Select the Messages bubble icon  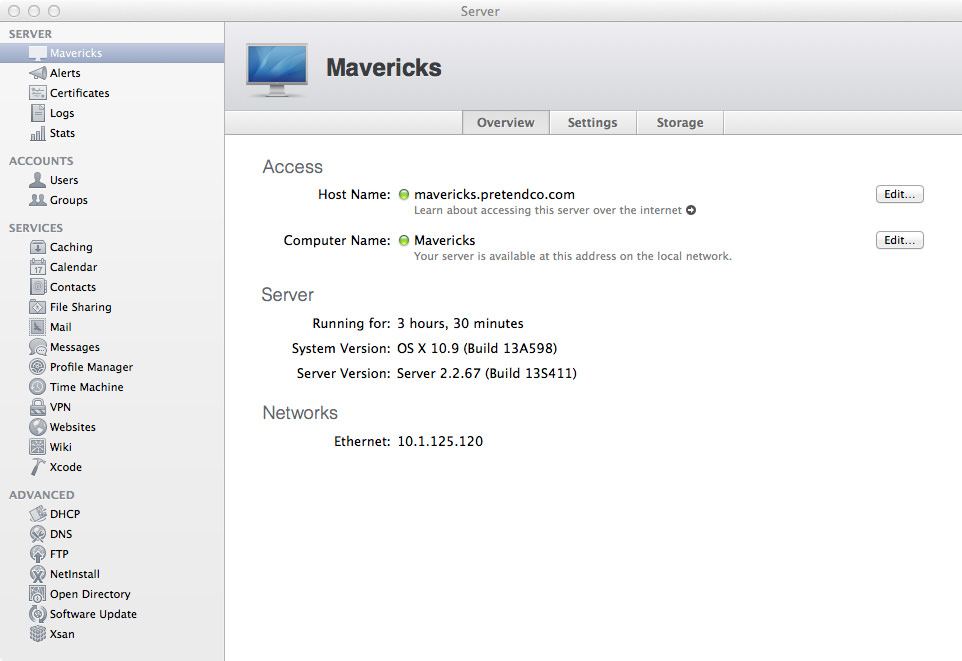coord(37,347)
